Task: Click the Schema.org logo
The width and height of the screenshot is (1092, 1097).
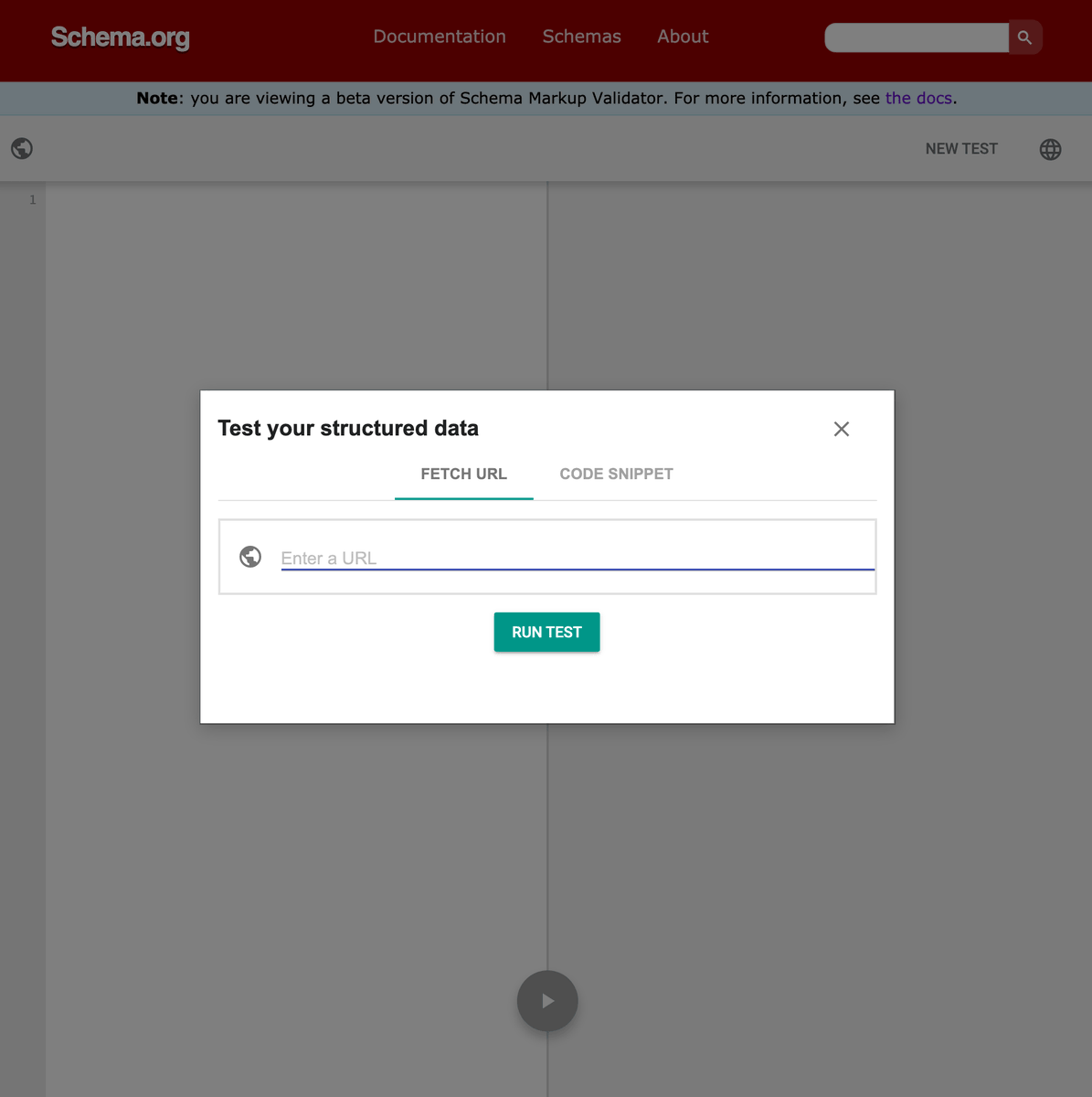Action: coord(121,37)
